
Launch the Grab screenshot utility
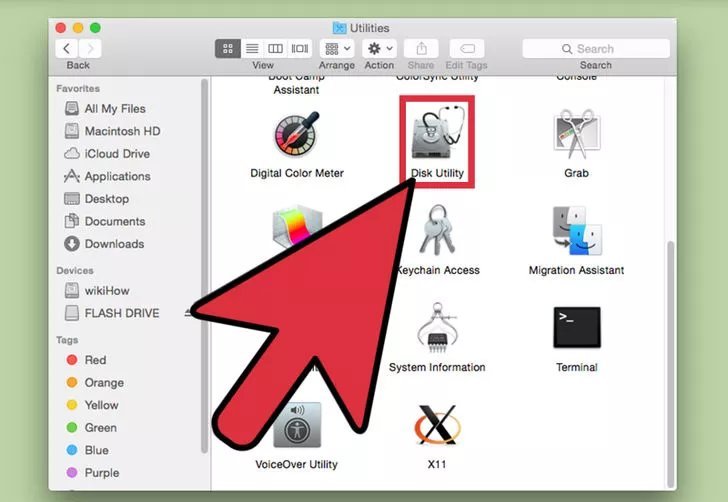[x=576, y=144]
